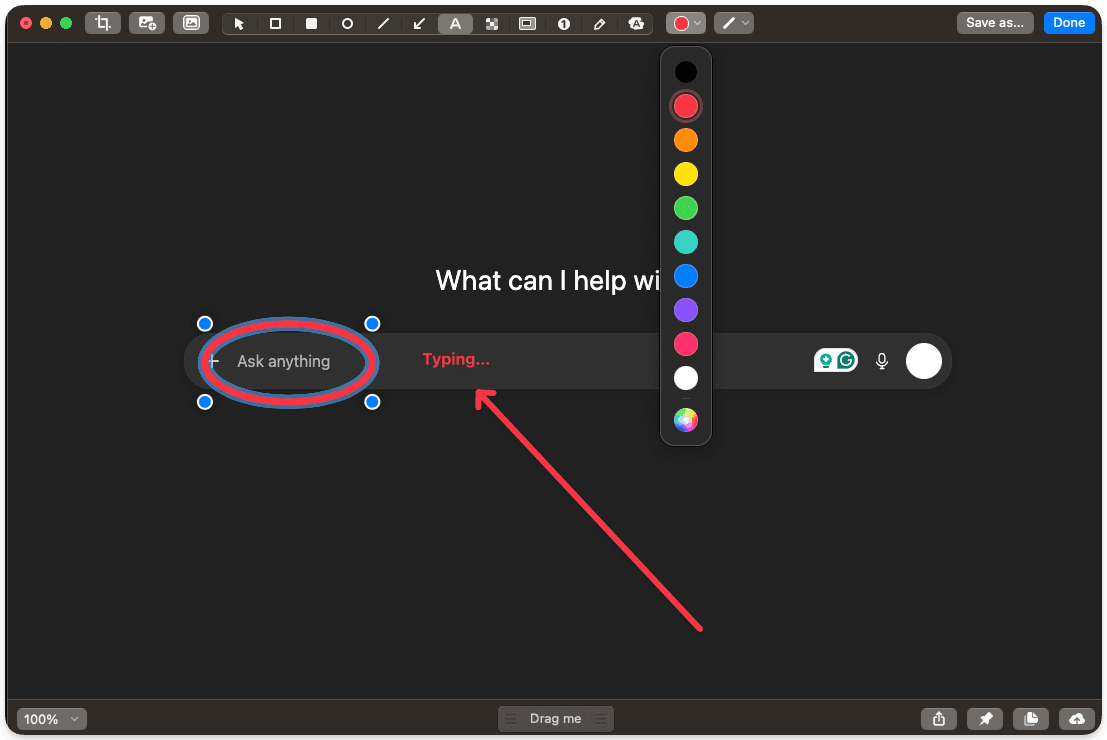The image size is (1107, 740).
Task: Click the pin annotation icon
Action: (985, 718)
